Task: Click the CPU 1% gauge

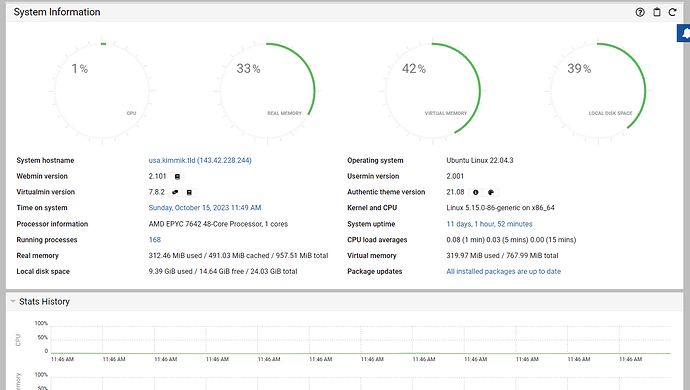Action: [102, 91]
